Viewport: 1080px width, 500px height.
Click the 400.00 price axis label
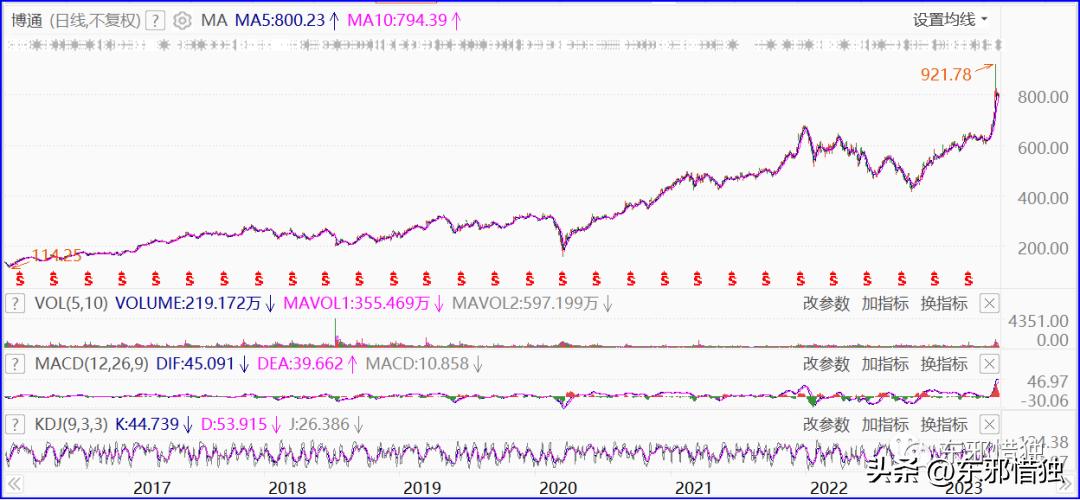tap(1041, 198)
